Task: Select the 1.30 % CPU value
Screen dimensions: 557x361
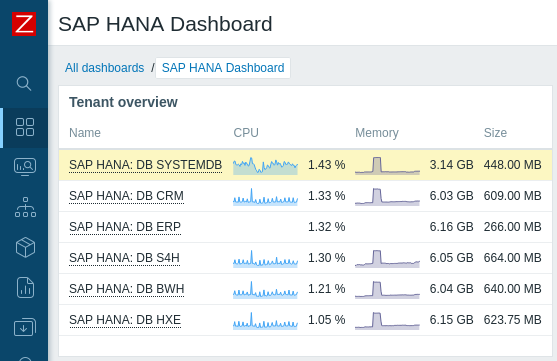Action: pyautogui.click(x=326, y=258)
